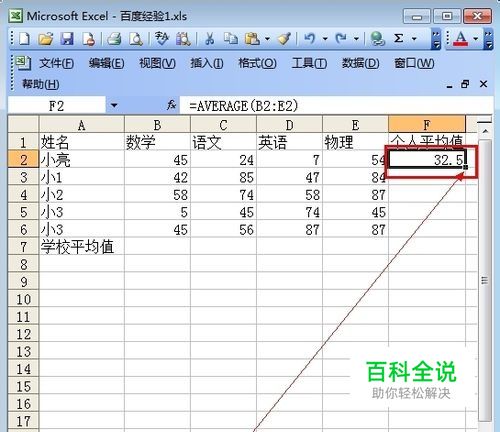Click the formula bar with =AVERAGE(B2:E2)

pyautogui.click(x=336, y=106)
